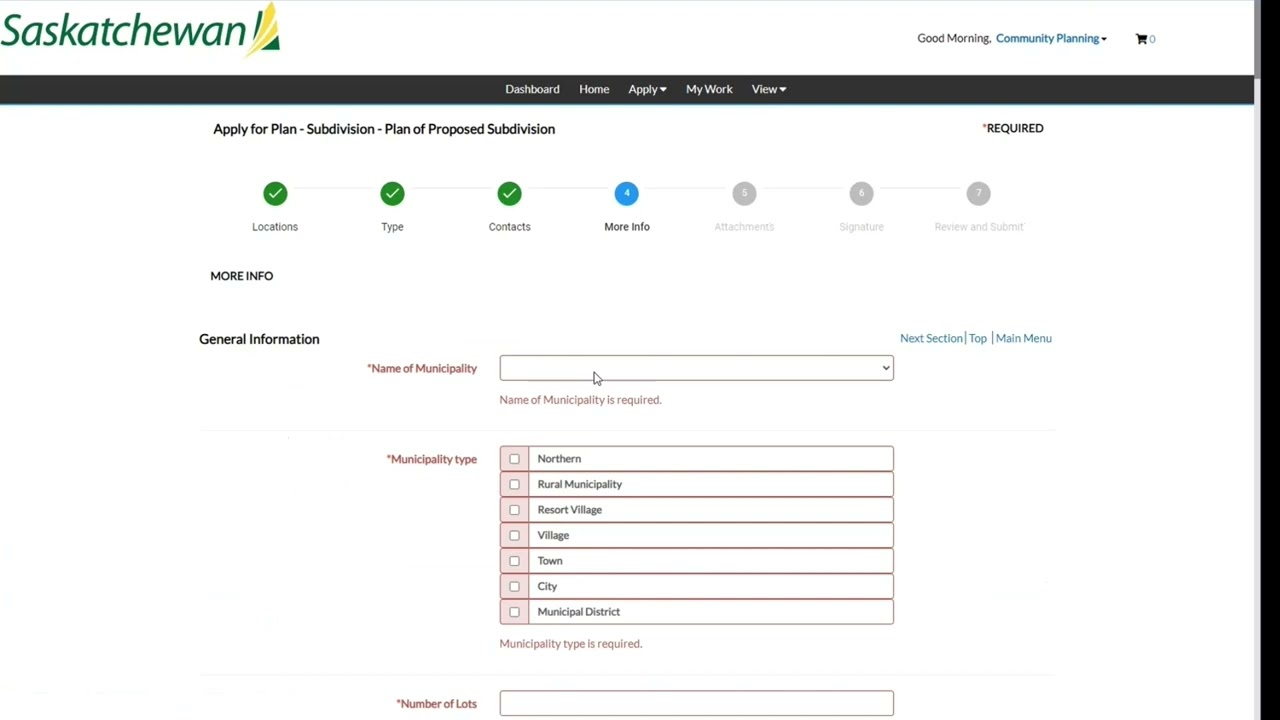
Task: Click the Saskatchewan logo
Action: [140, 31]
